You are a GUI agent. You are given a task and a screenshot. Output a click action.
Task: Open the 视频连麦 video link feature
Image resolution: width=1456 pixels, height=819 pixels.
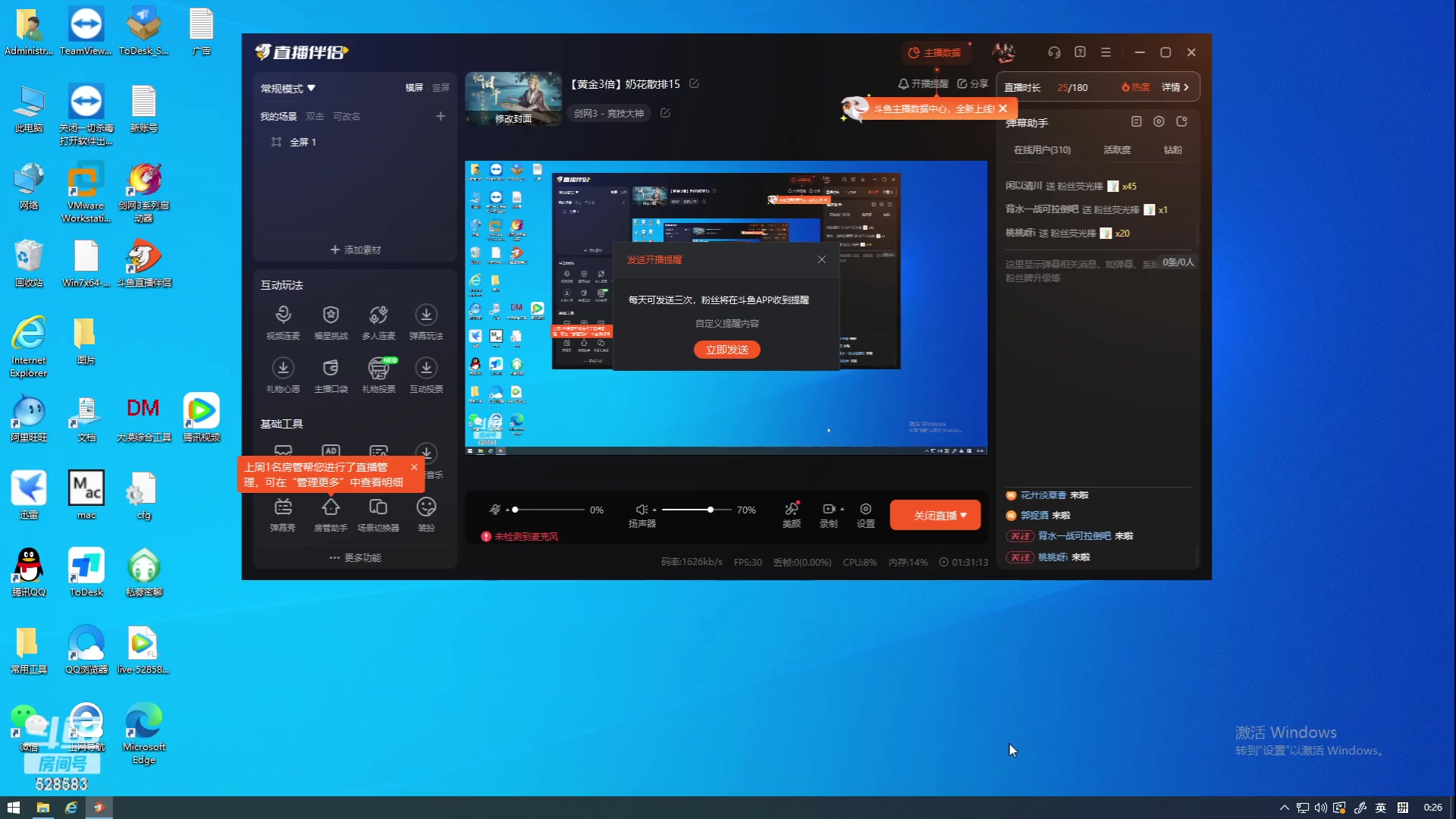(x=283, y=315)
